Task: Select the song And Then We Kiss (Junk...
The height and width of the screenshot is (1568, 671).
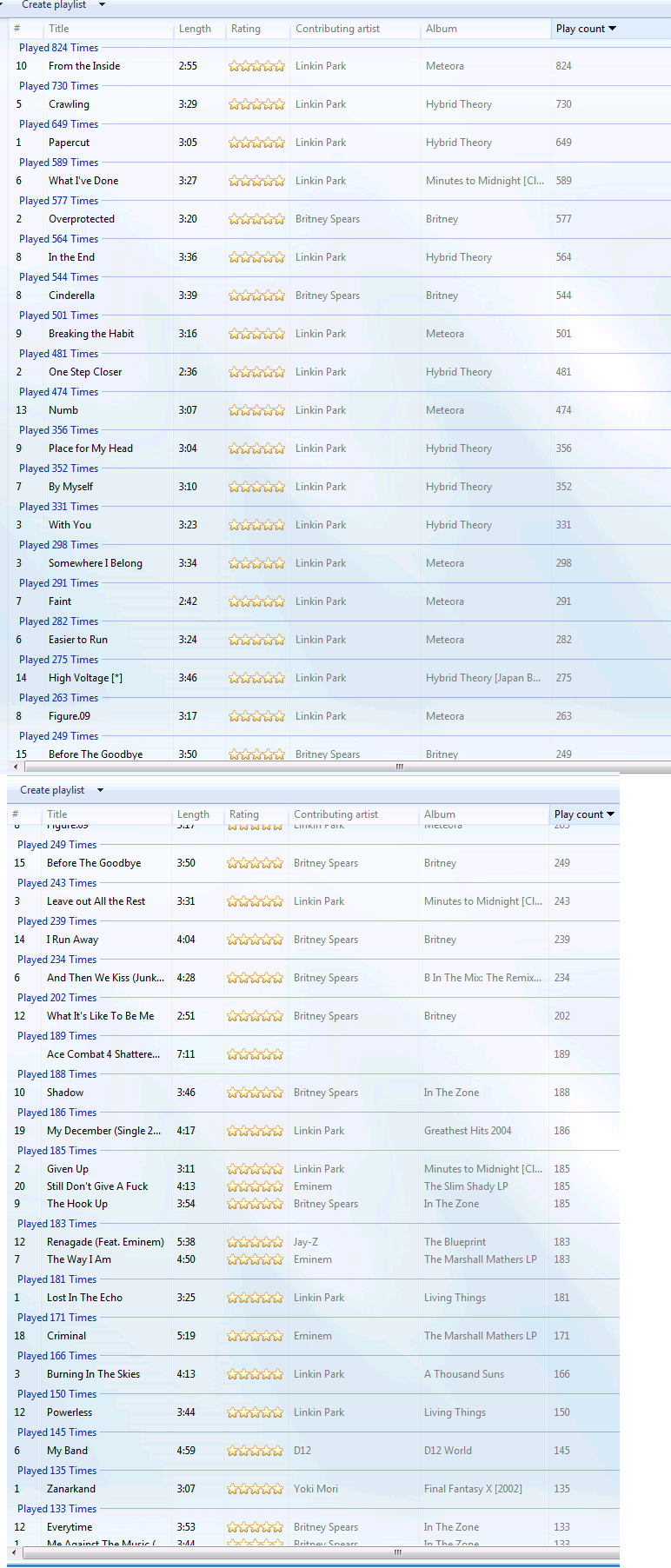Action: pyautogui.click(x=105, y=978)
